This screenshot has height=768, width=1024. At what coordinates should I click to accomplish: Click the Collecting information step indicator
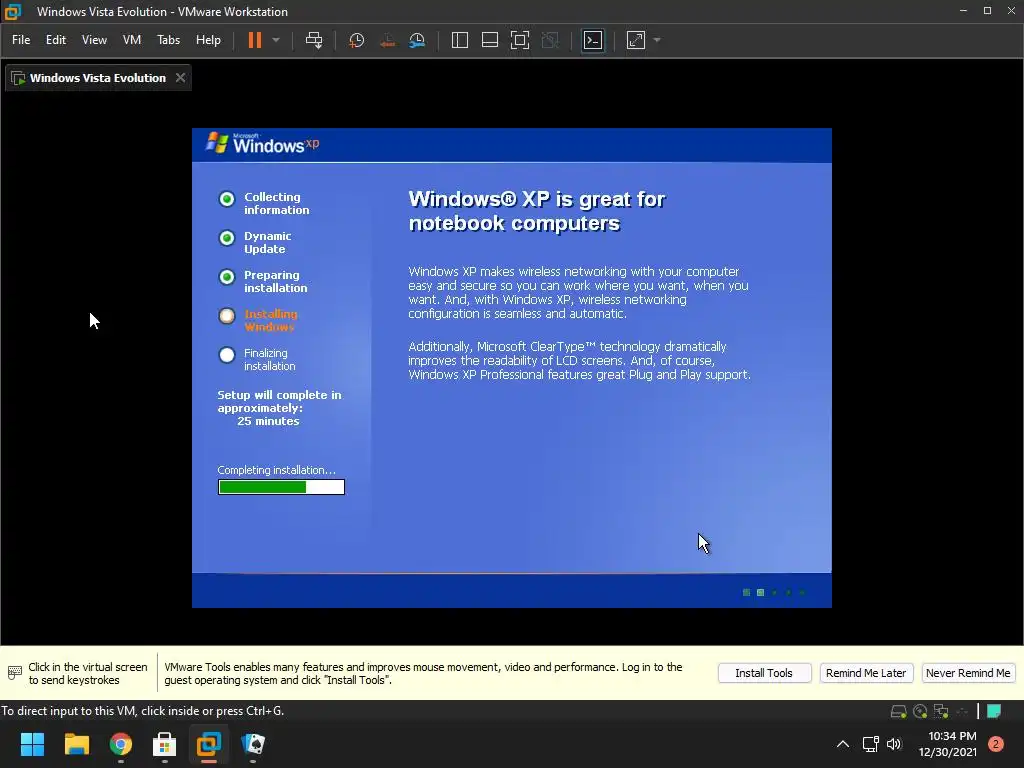(227, 199)
